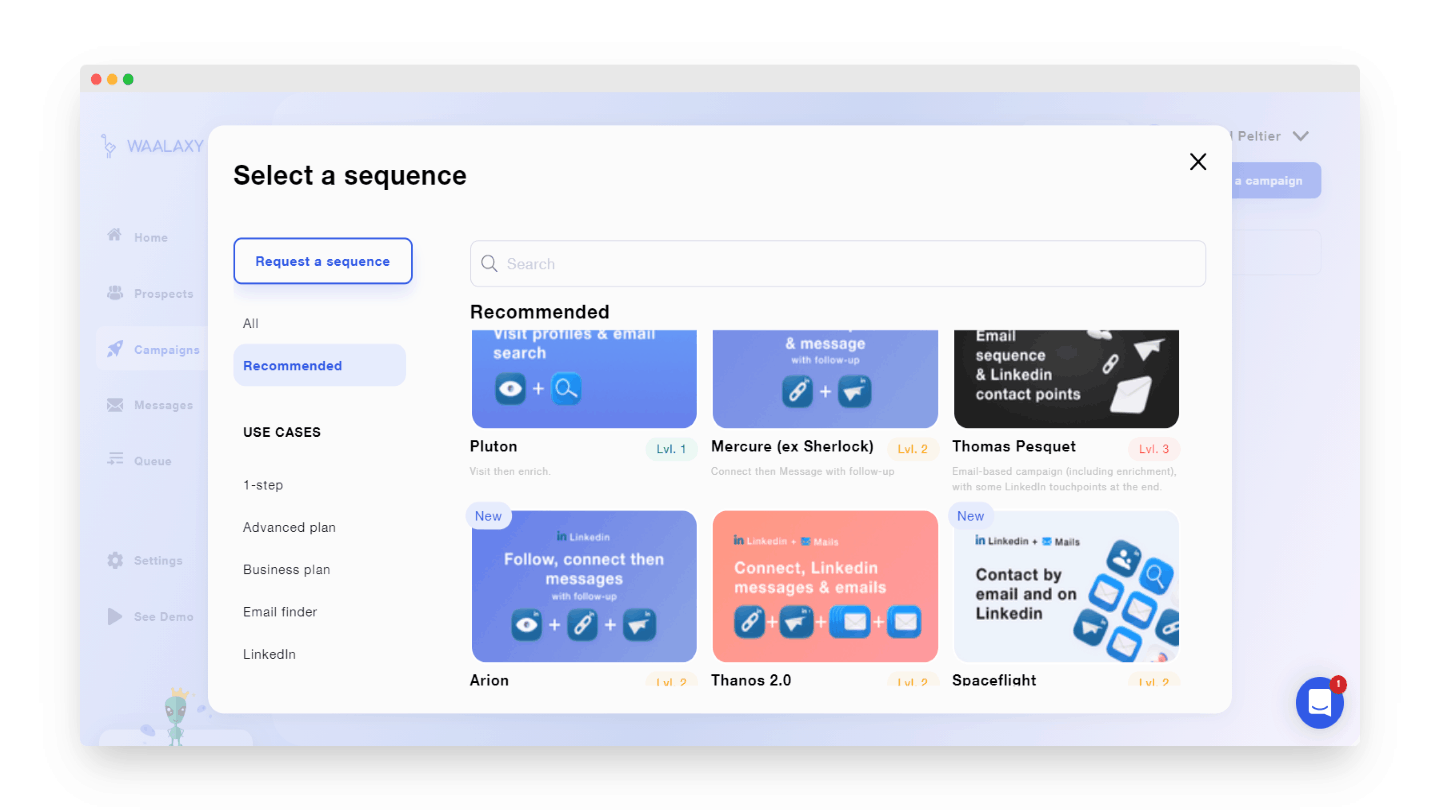Click the Queue icon in sidebar
This screenshot has height=810, width=1440.
click(115, 460)
